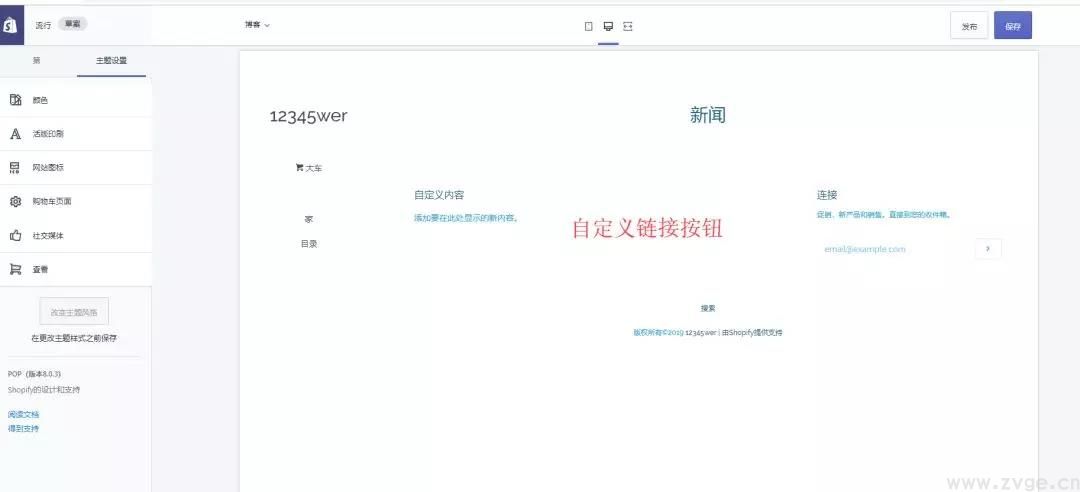Click the 得到支持 support link

[24, 428]
